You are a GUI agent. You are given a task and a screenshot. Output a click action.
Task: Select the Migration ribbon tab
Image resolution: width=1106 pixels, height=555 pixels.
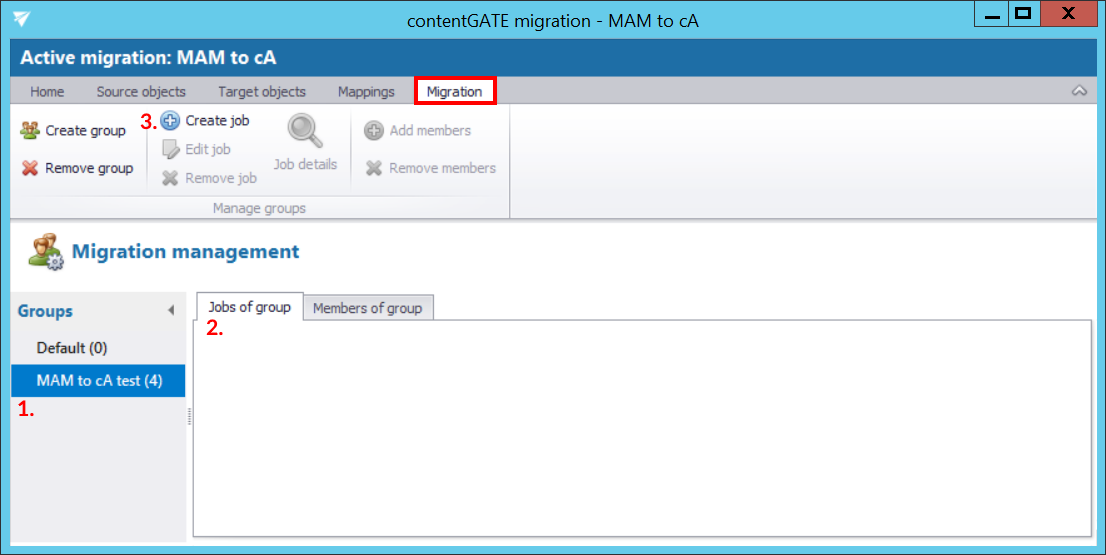[455, 92]
